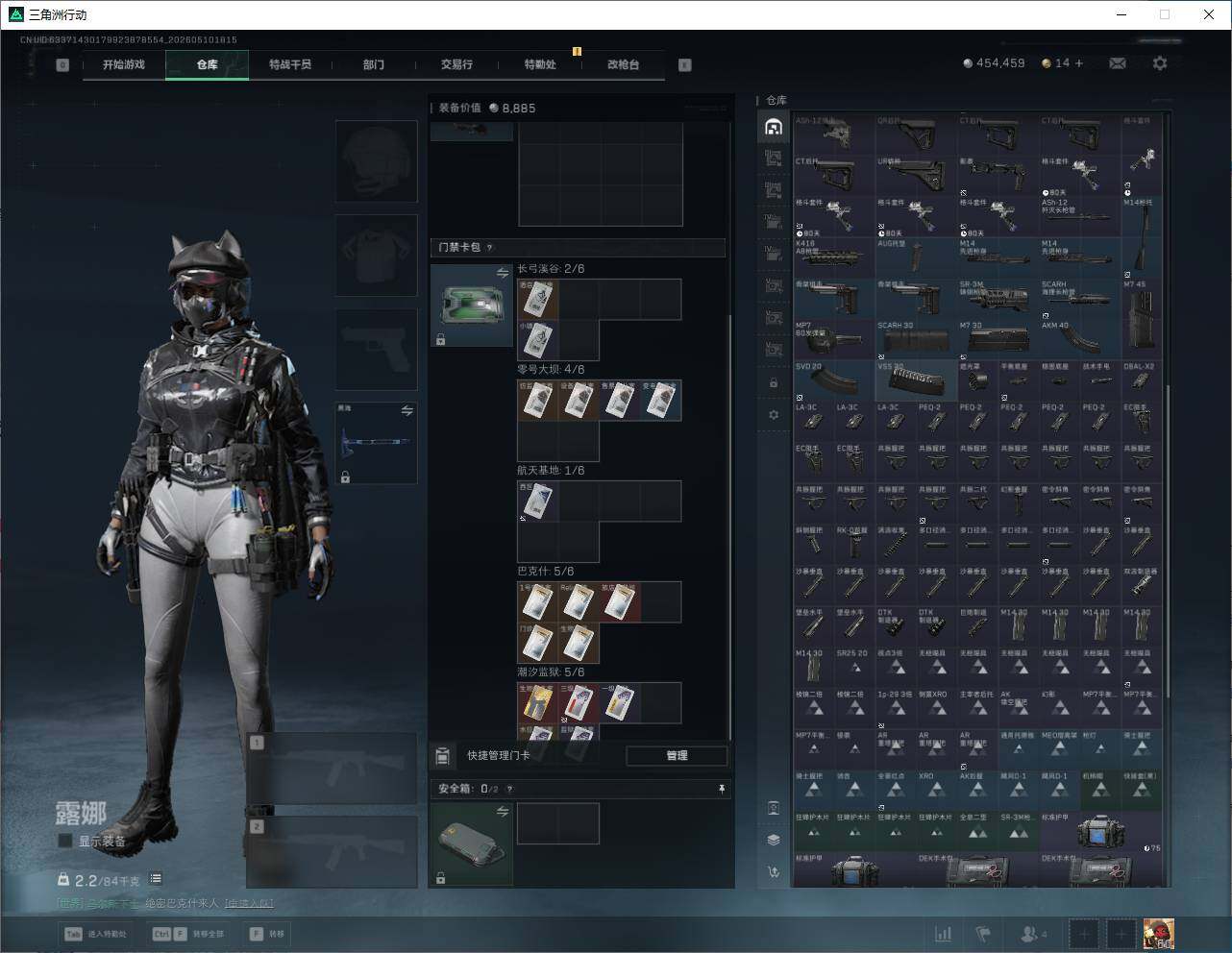The height and width of the screenshot is (953, 1232).
Task: Select the yellow 潮汐监狱 keycard
Action: coord(538,703)
